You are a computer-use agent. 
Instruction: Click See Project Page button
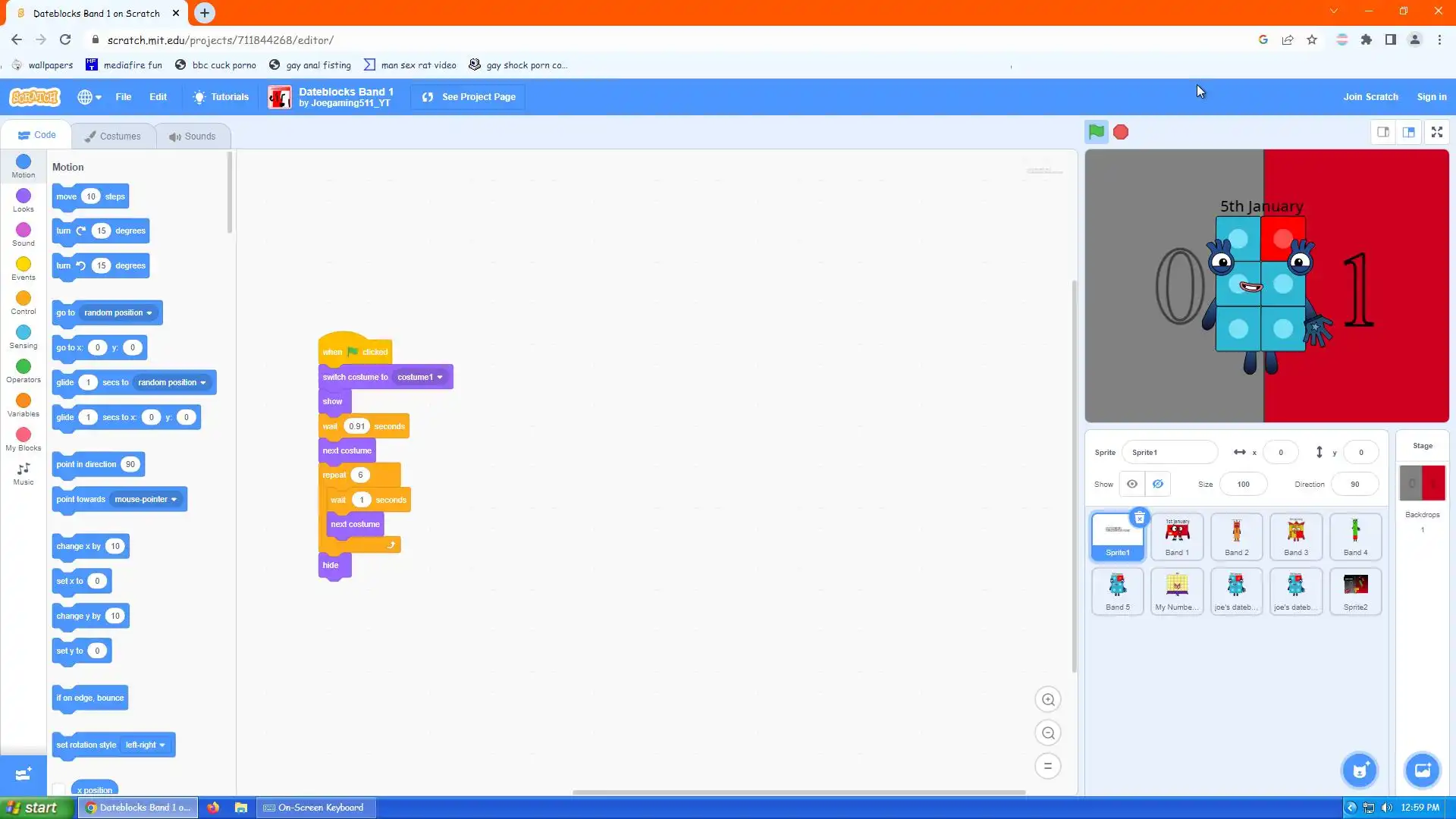click(468, 97)
